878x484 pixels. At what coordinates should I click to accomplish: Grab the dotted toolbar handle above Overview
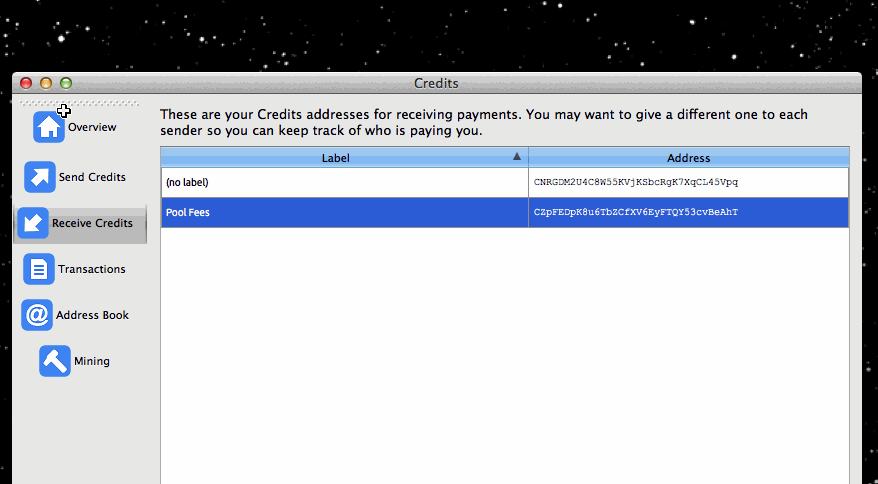78,103
